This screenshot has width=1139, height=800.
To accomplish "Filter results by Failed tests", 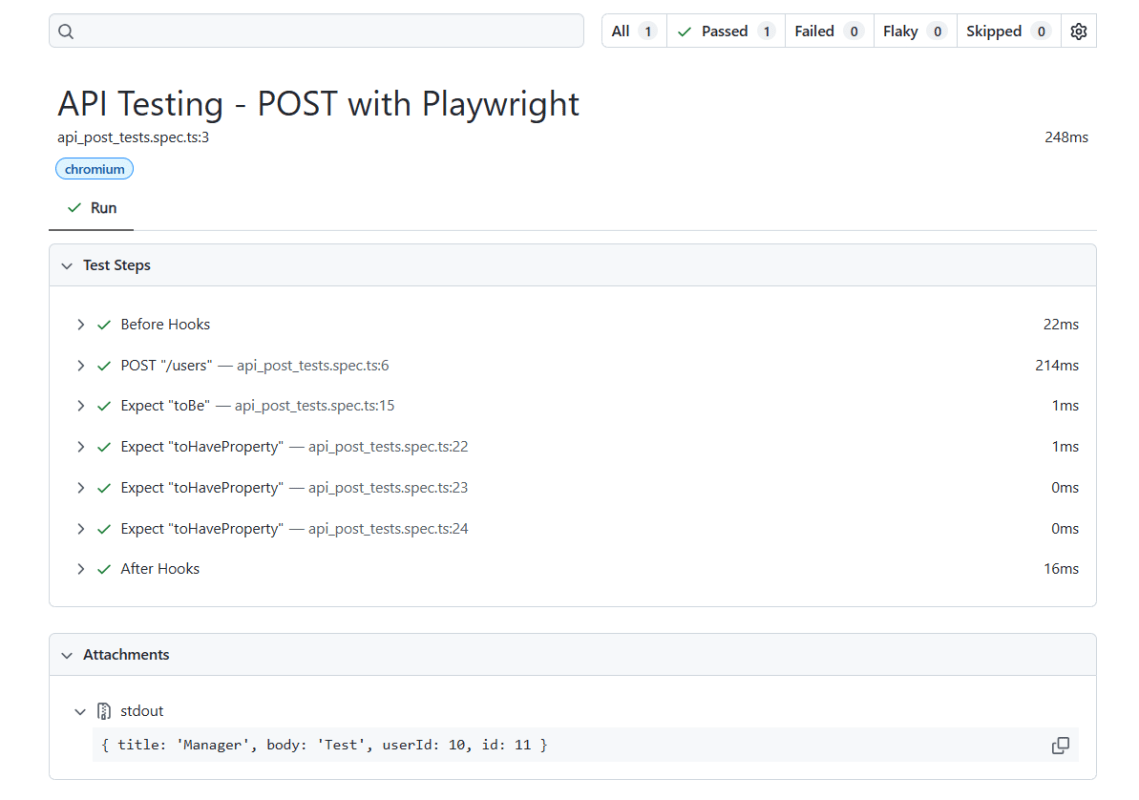I will pos(828,31).
